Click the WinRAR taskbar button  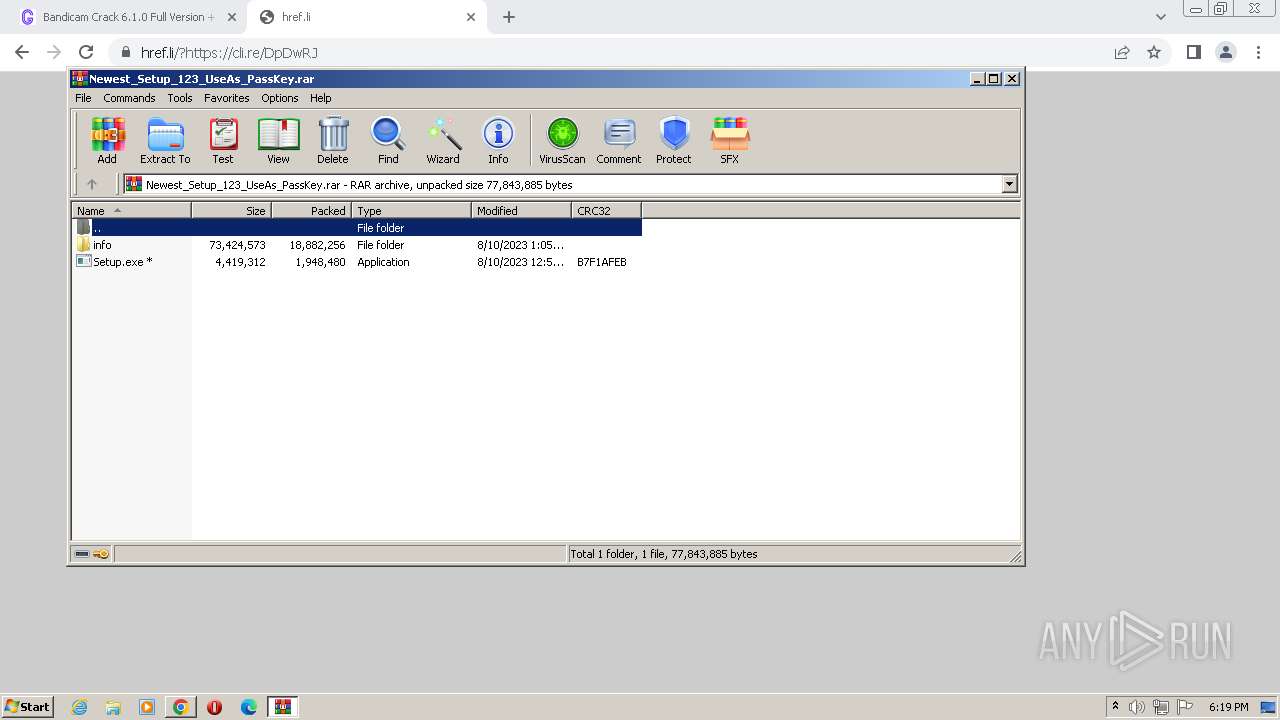tap(283, 707)
